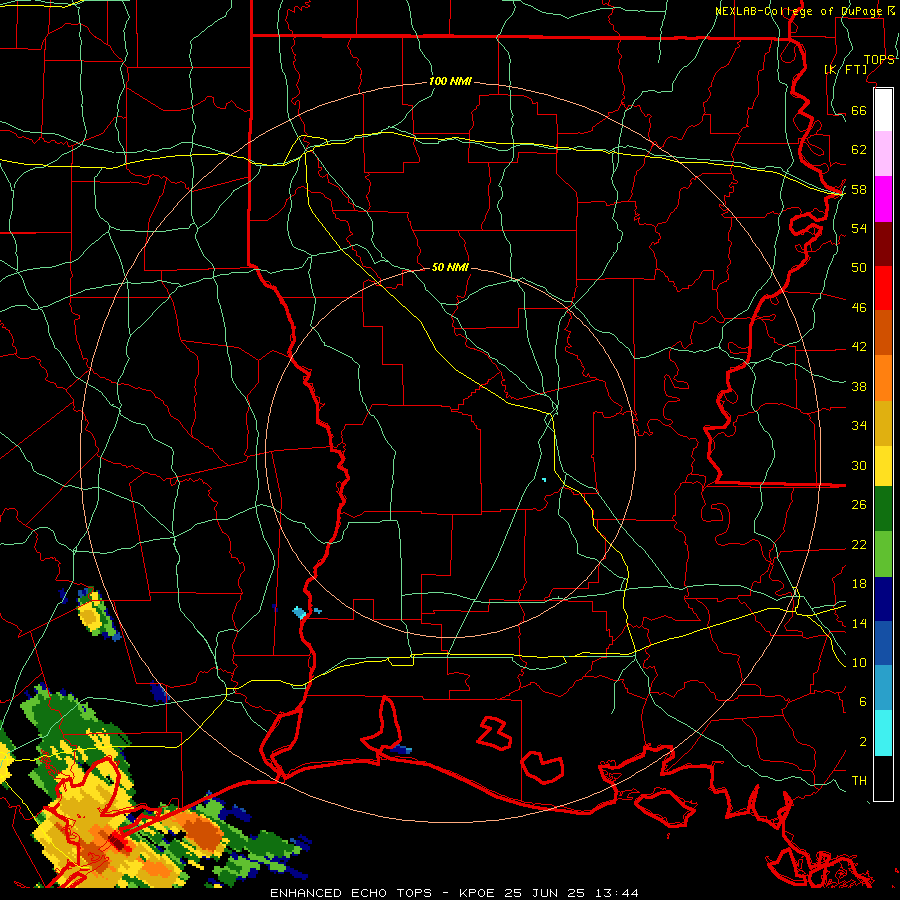Click the "13:44" timestamp
Screen dimensions: 900x900
coord(615,893)
